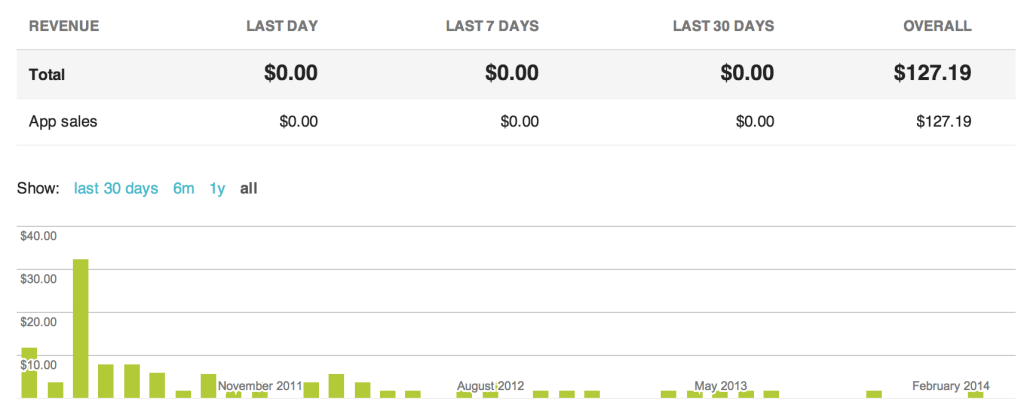Click the tallest revenue bar above $30

coord(80,329)
